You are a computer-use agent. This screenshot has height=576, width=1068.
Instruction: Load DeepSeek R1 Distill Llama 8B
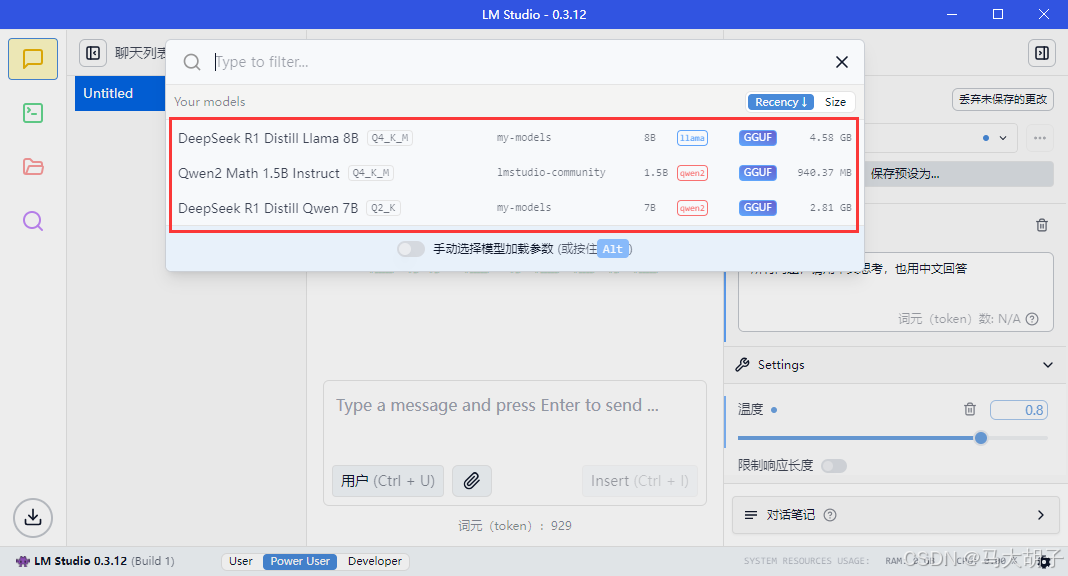tap(514, 138)
